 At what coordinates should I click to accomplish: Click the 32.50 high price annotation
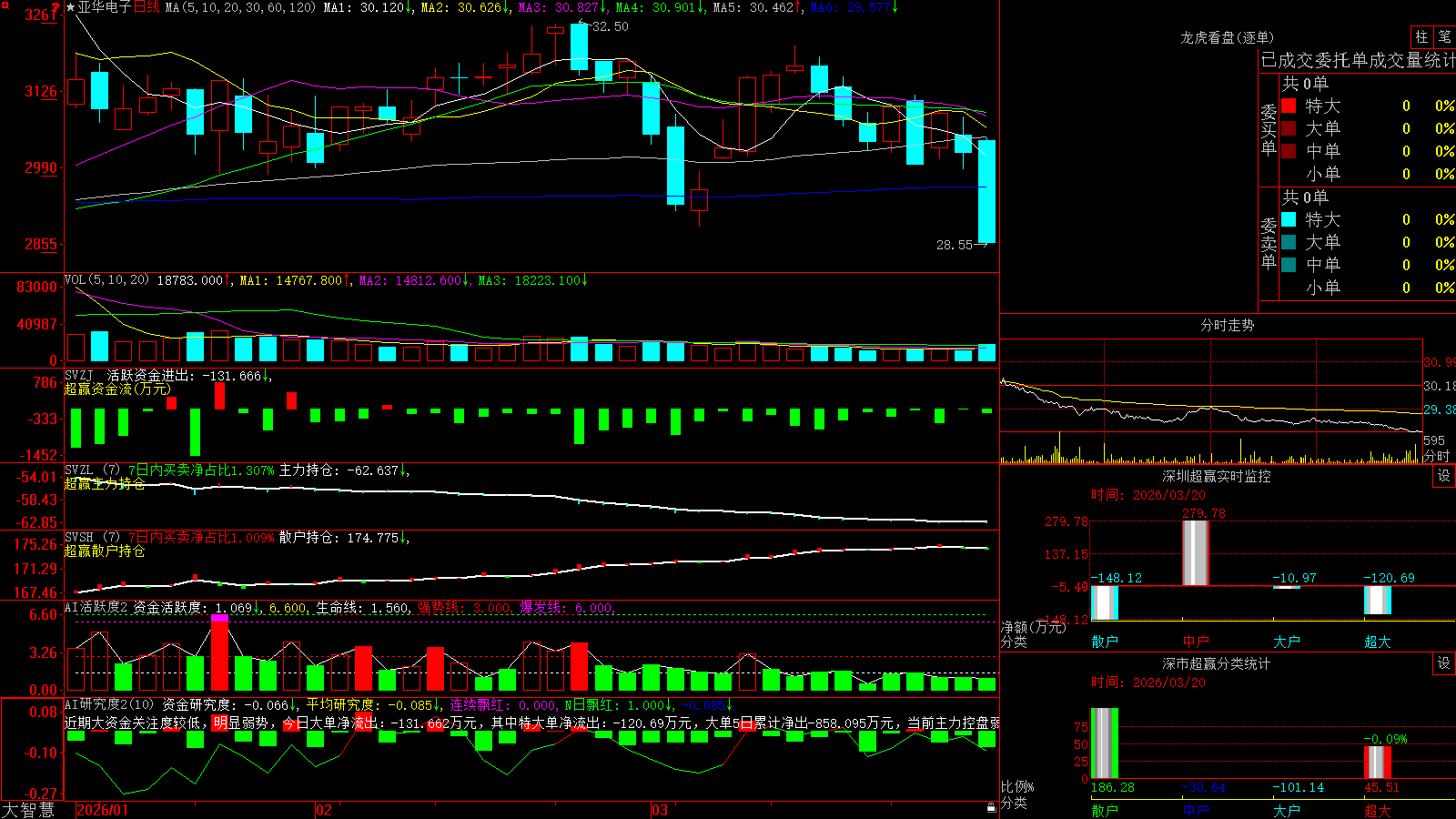click(x=610, y=26)
